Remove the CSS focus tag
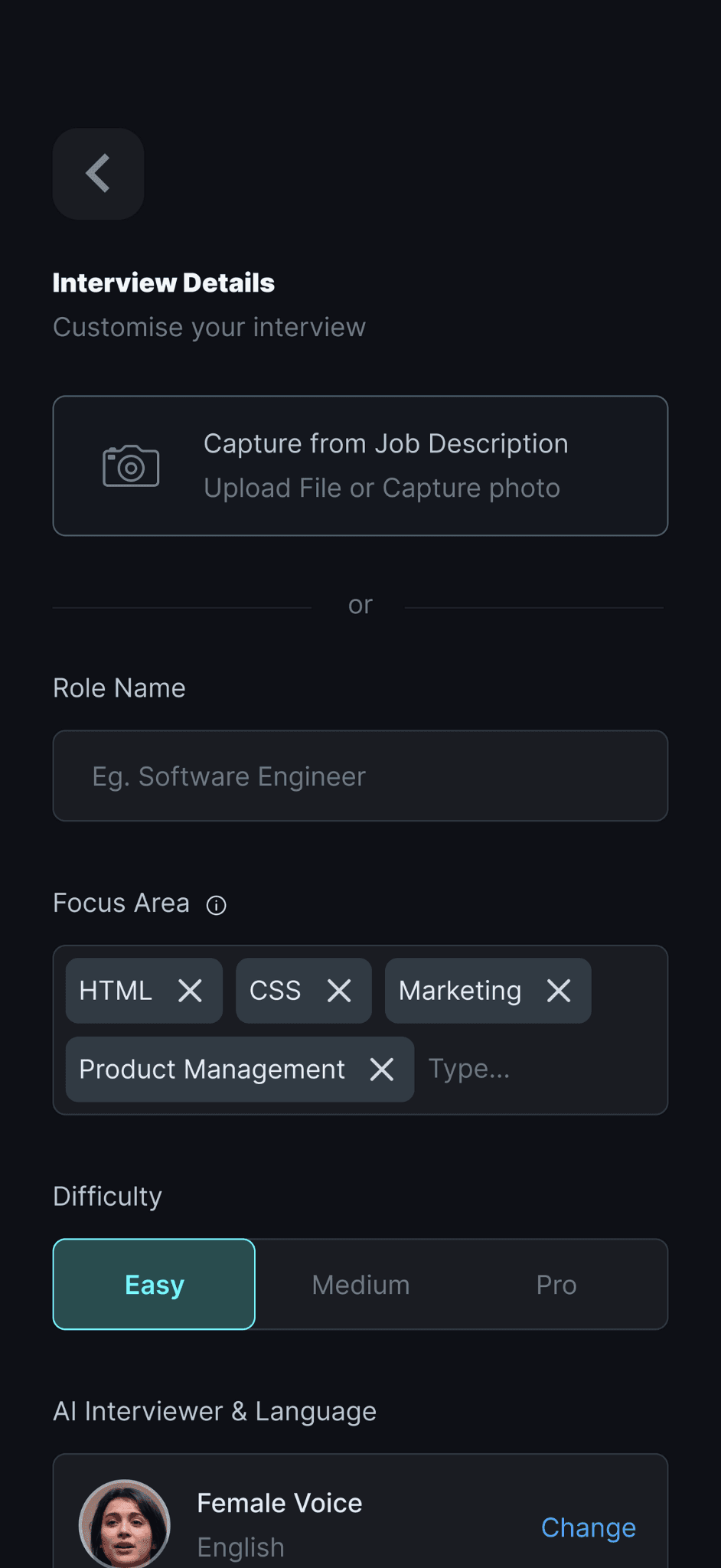 point(339,991)
